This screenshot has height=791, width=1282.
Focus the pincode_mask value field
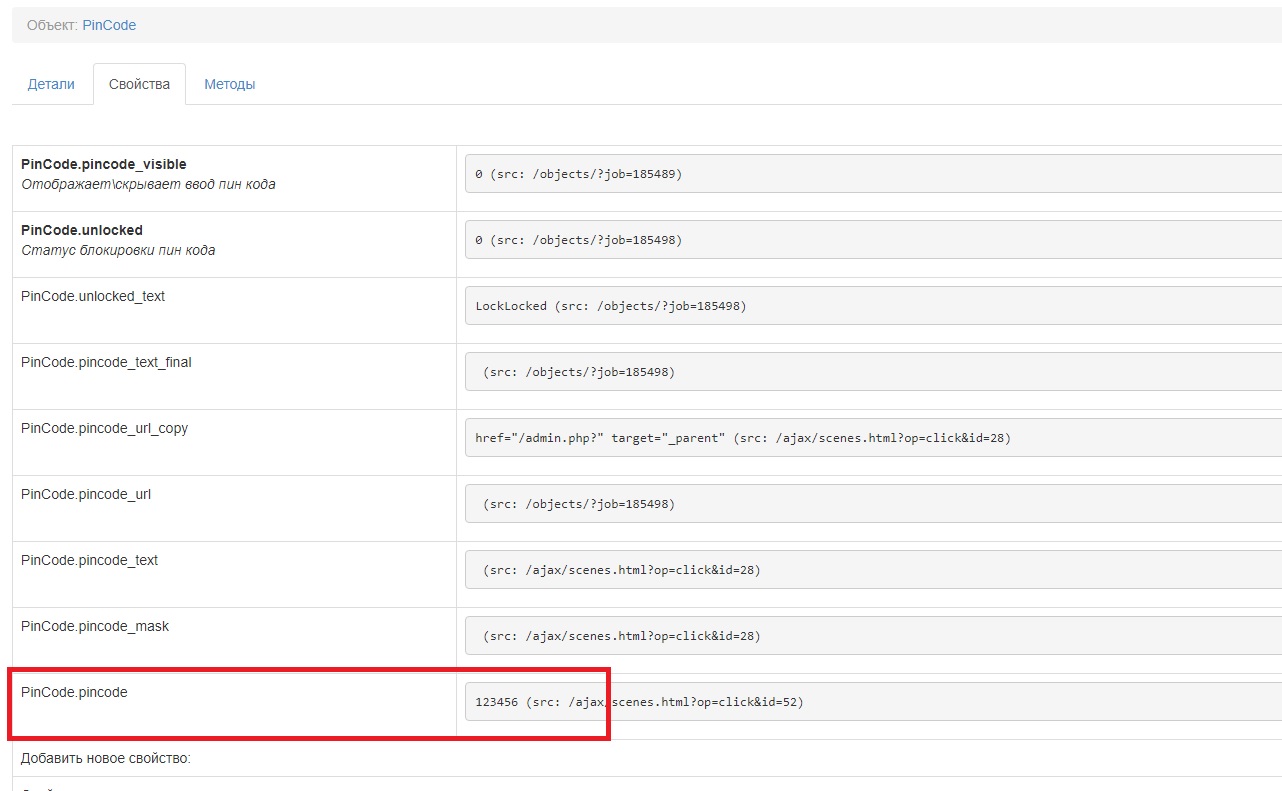[872, 636]
